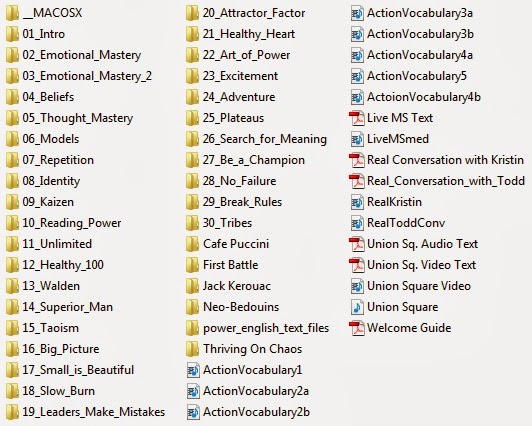Click the RealKristin video file icon
The width and height of the screenshot is (532, 426).
[x=357, y=202]
